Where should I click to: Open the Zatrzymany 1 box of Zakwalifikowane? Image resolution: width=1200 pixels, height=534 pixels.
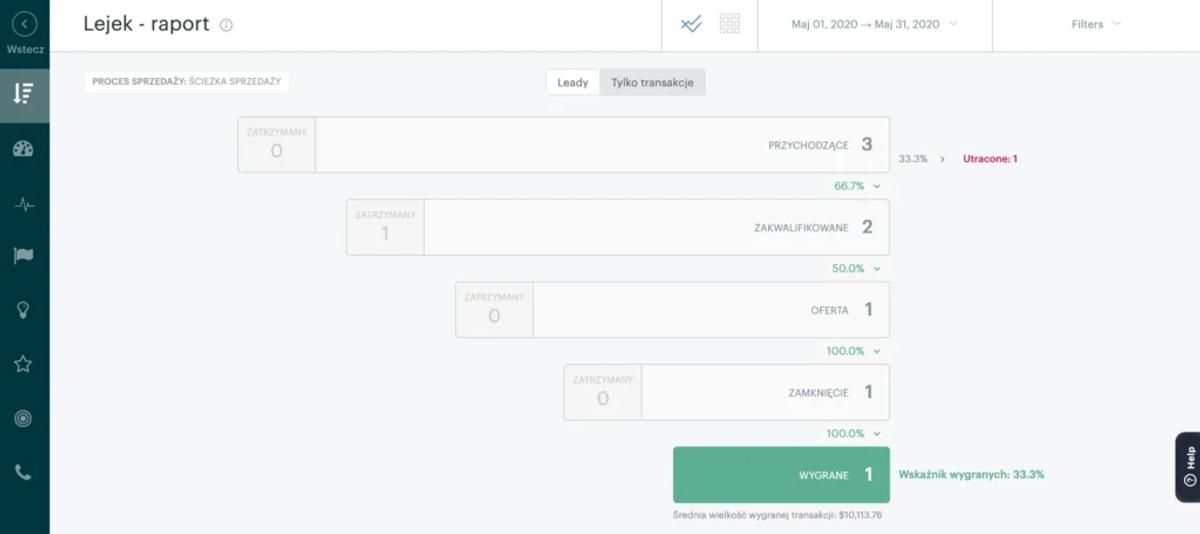(x=385, y=227)
